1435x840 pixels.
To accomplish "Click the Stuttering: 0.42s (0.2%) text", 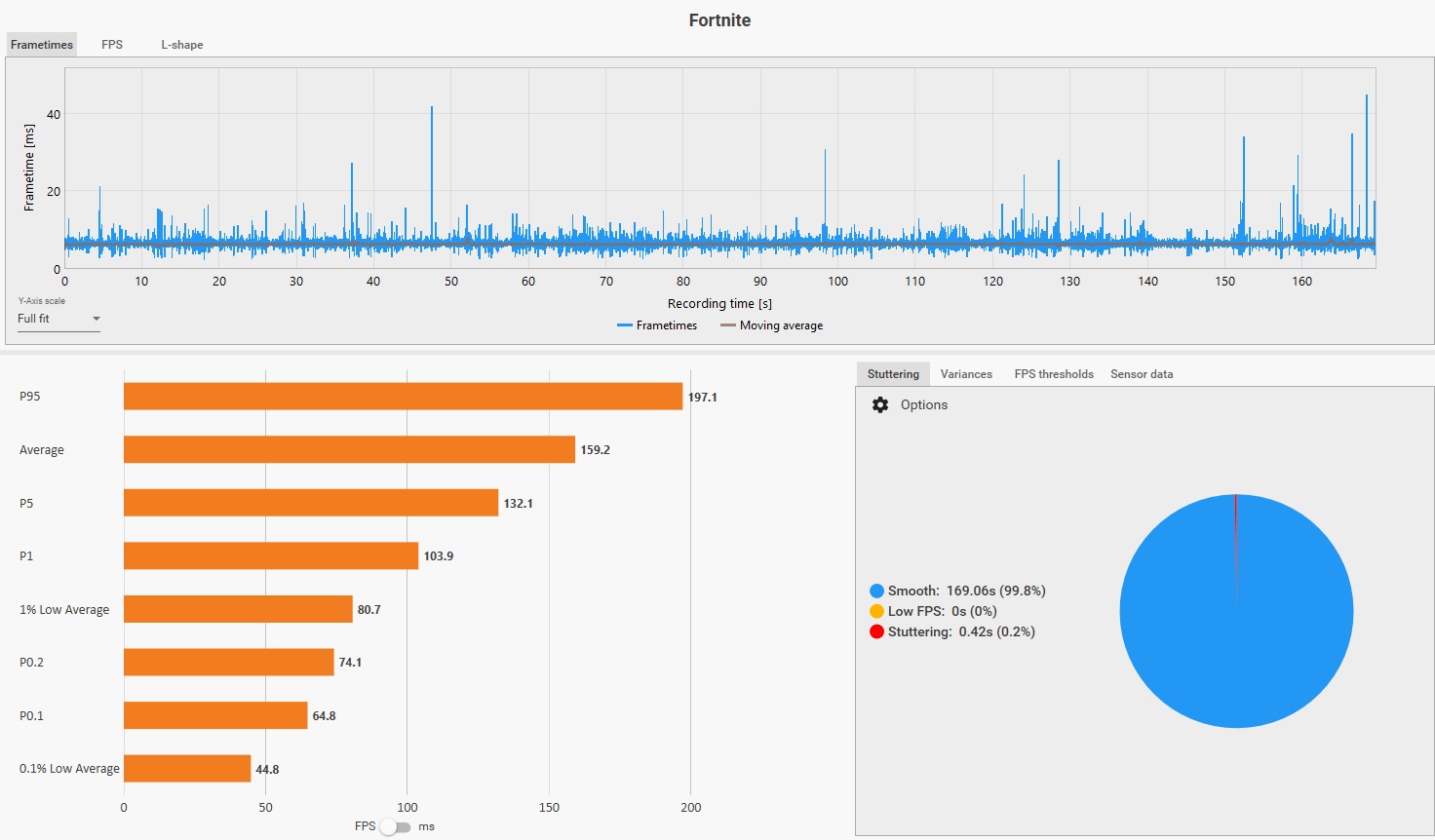I will coord(962,631).
